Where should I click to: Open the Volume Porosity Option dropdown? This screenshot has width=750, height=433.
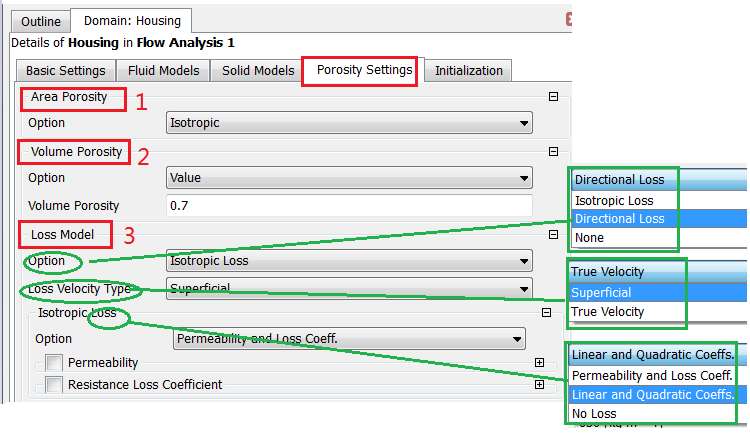coord(349,178)
